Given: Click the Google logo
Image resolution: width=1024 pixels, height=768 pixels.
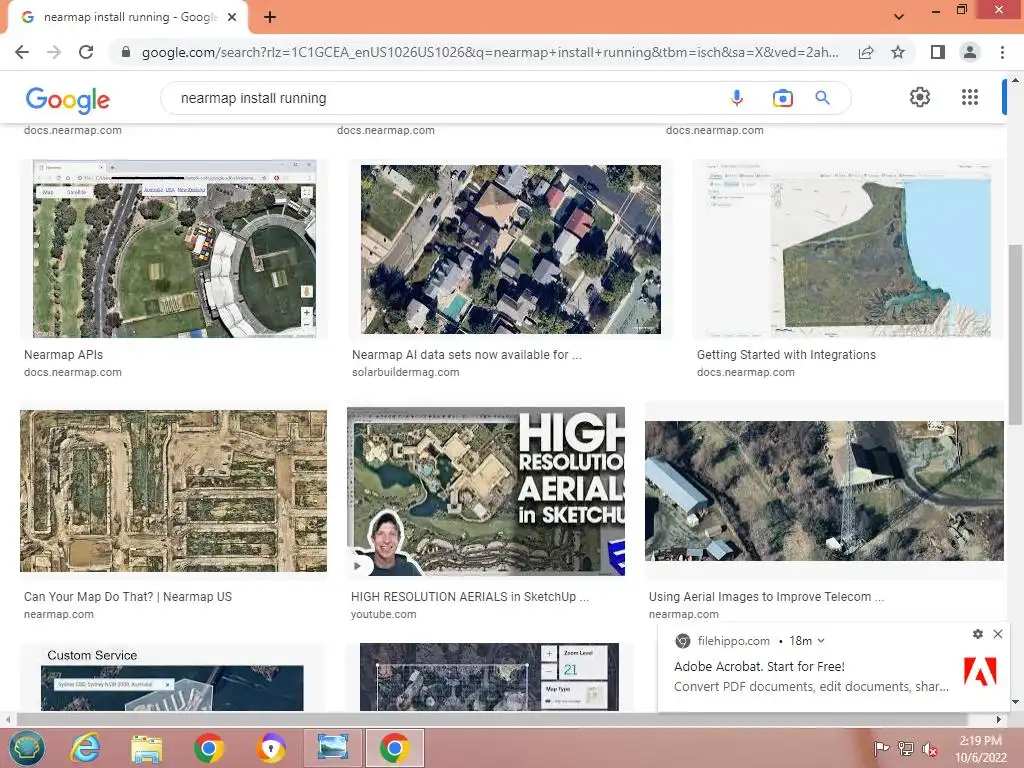Looking at the screenshot, I should pos(67,99).
